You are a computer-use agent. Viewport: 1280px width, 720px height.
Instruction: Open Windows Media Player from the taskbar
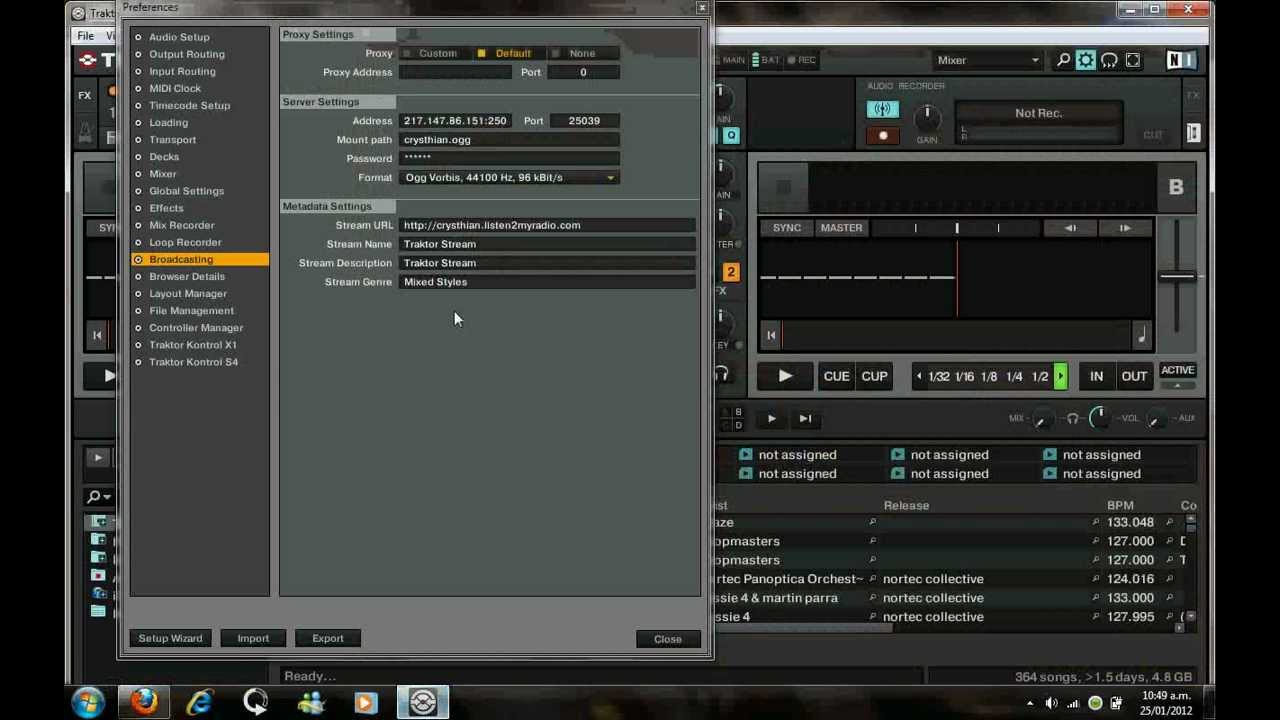(365, 702)
